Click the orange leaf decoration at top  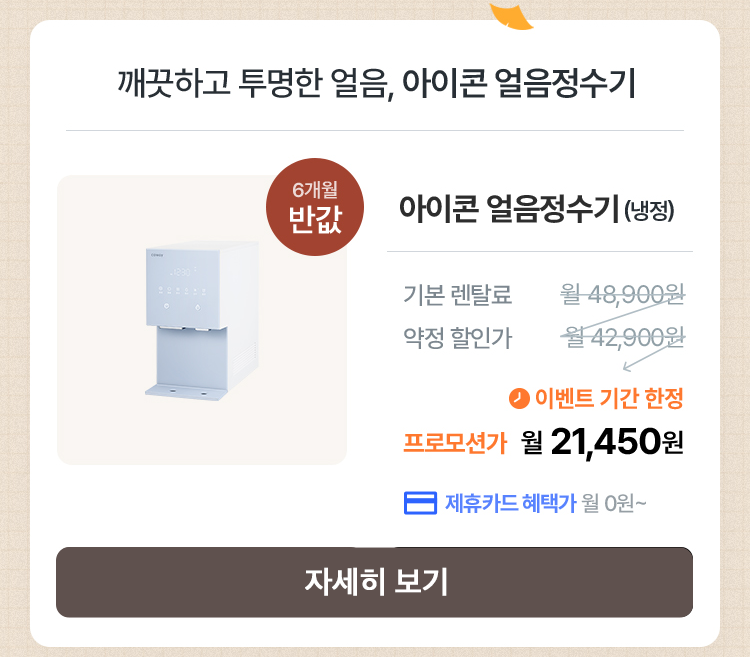coord(513,16)
